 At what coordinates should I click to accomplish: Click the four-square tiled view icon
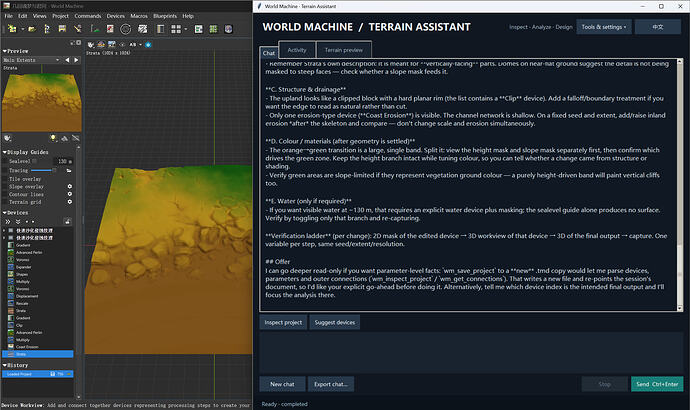176,29
